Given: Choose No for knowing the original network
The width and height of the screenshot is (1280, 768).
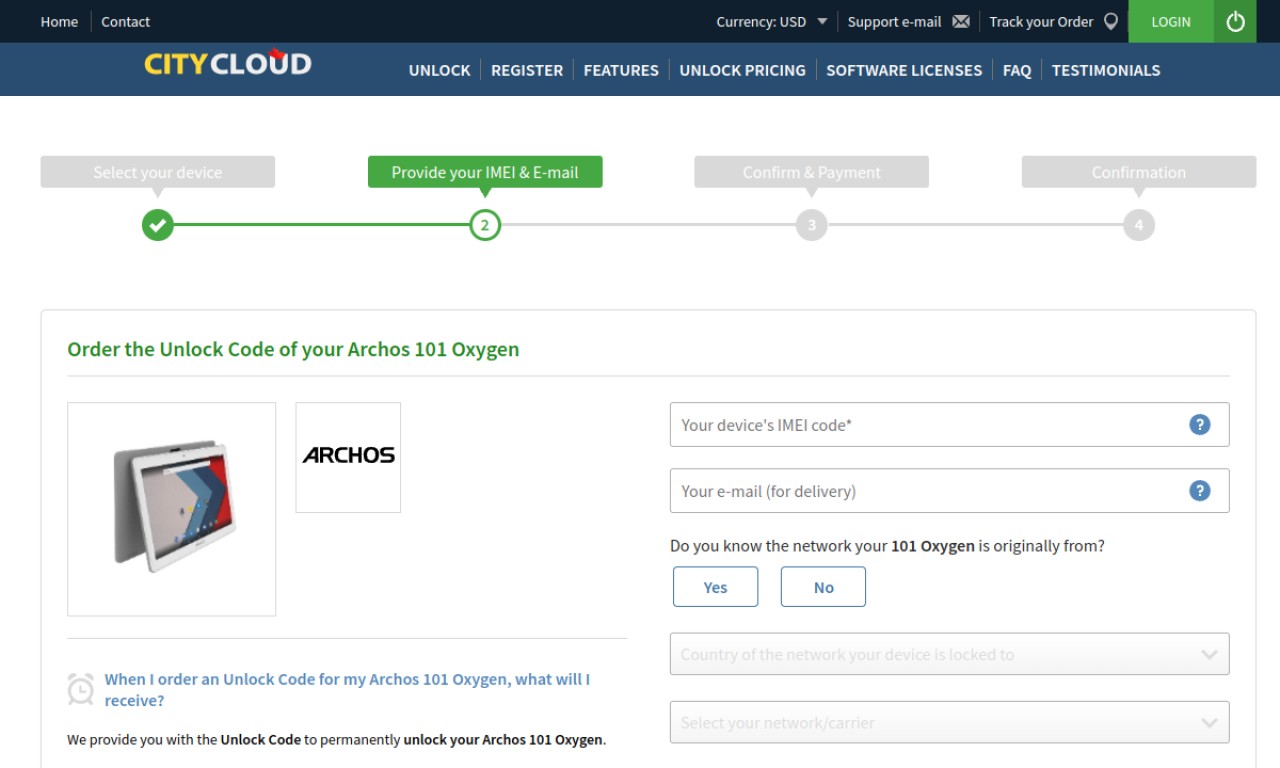Looking at the screenshot, I should click(x=823, y=587).
